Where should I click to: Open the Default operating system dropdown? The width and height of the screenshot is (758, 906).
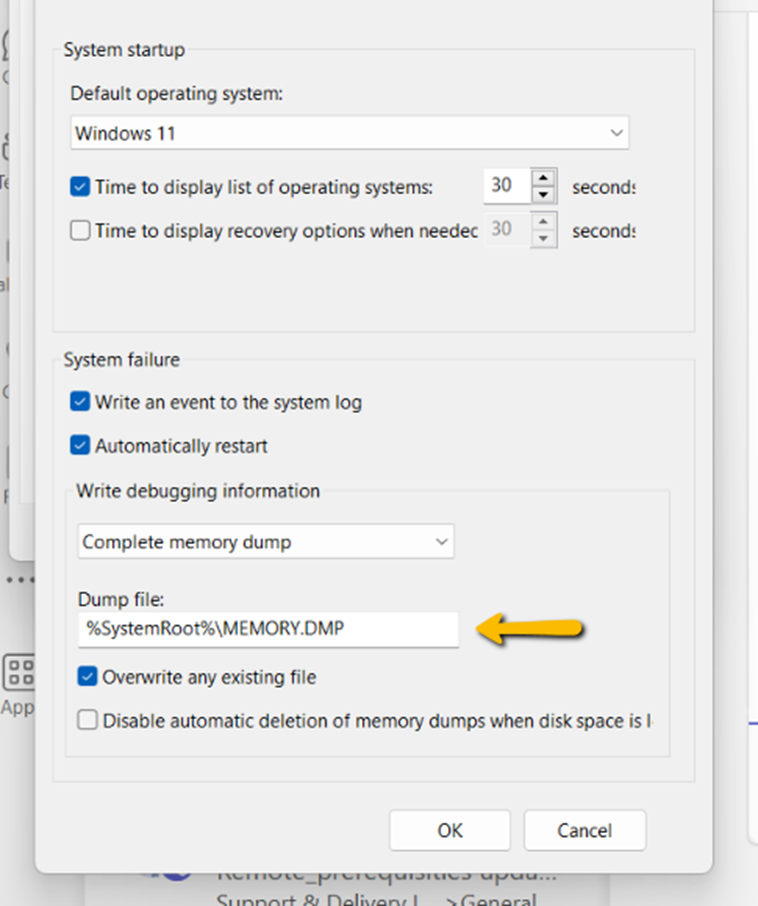click(616, 132)
